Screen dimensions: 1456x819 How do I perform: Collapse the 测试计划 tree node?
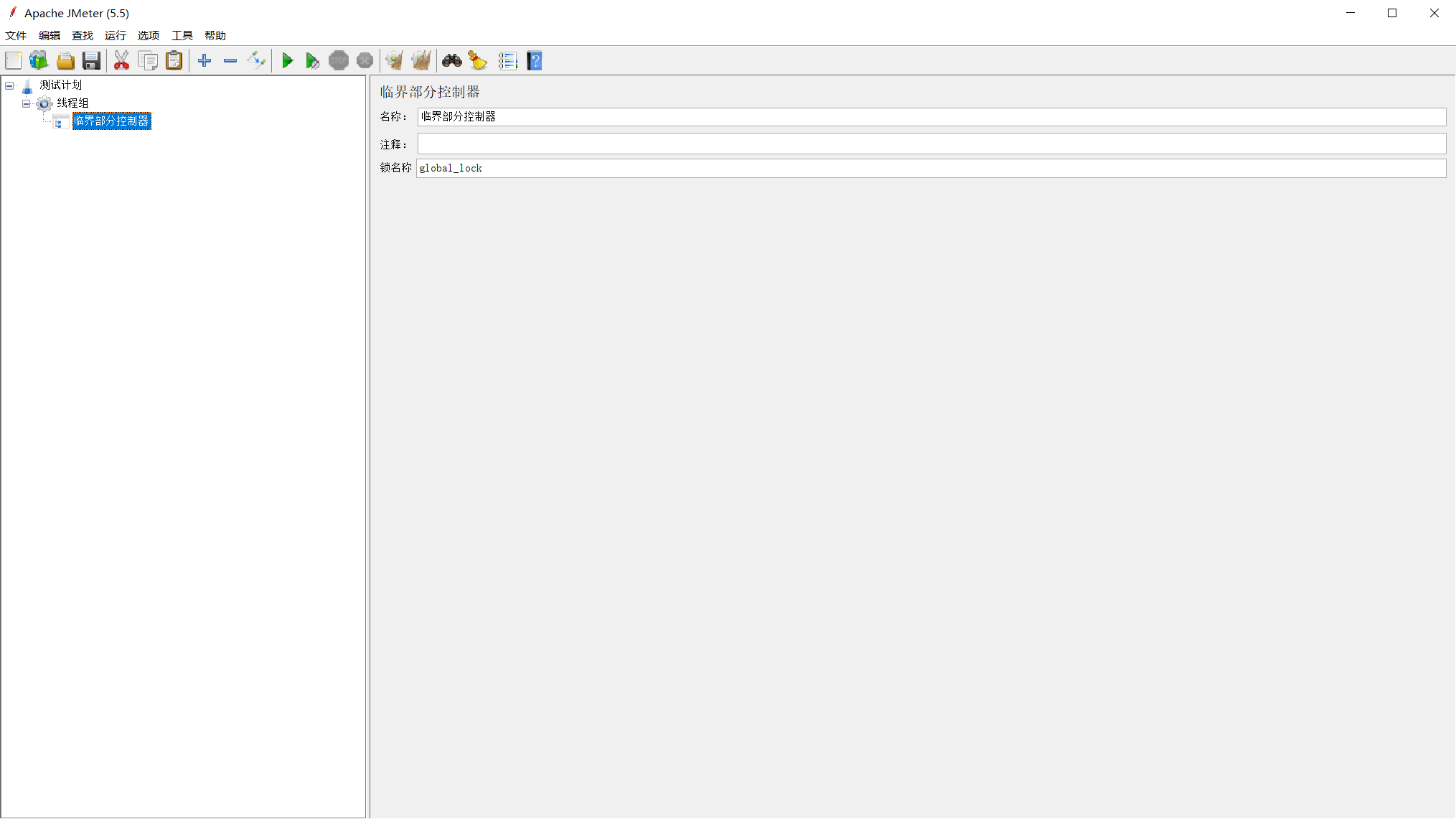[9, 85]
